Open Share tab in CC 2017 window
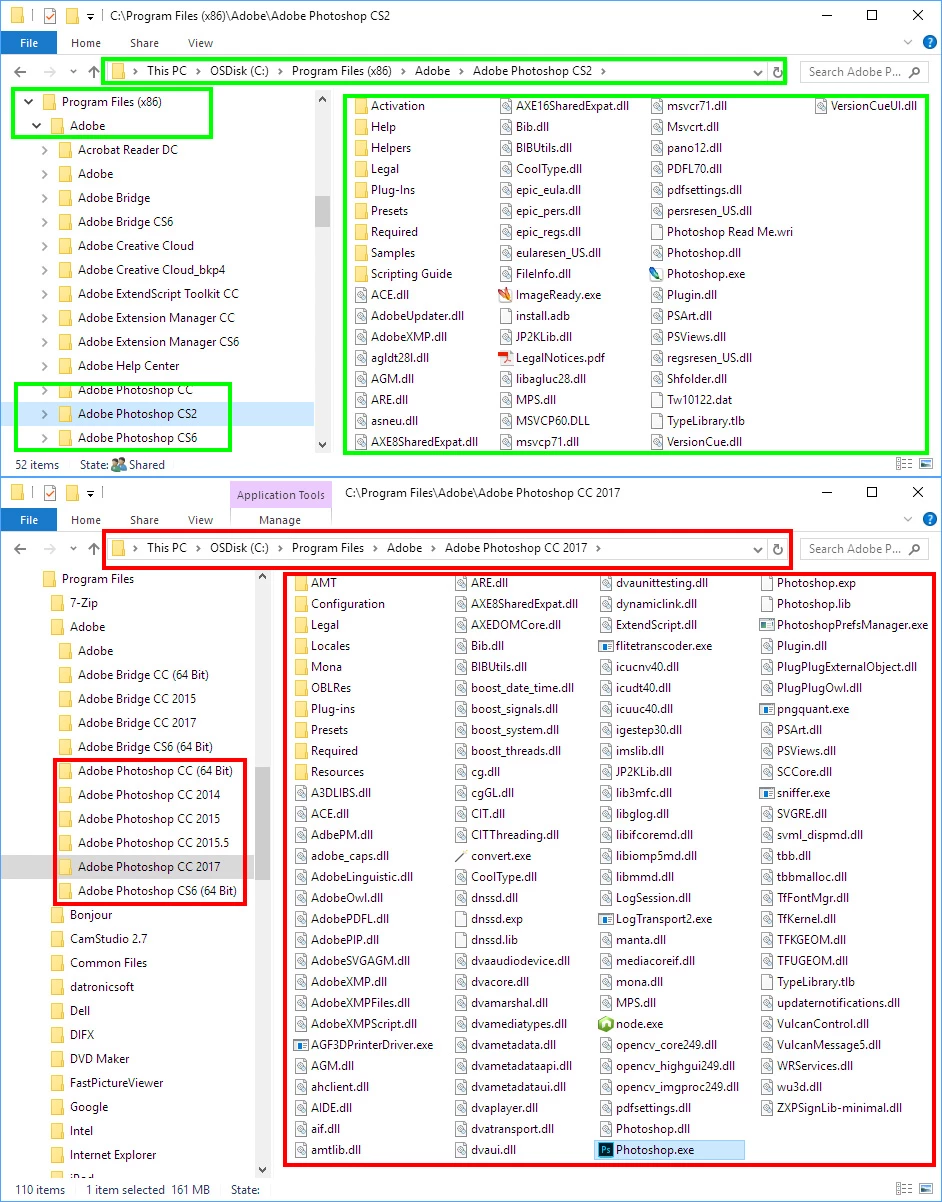This screenshot has width=942, height=1202. click(x=144, y=520)
